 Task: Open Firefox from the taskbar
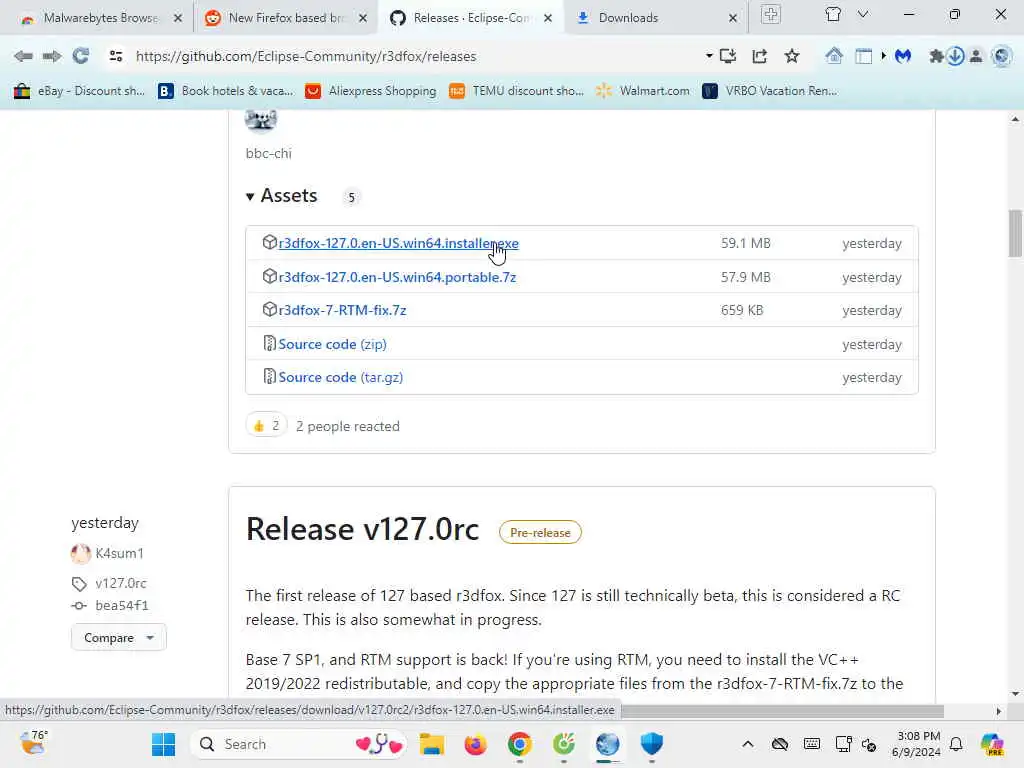click(x=475, y=744)
